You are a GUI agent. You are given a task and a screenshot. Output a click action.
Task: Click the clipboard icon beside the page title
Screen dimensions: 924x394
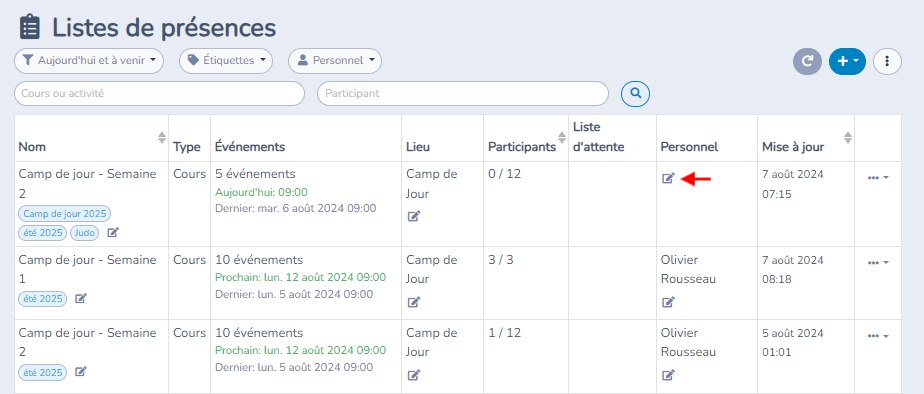[29, 27]
